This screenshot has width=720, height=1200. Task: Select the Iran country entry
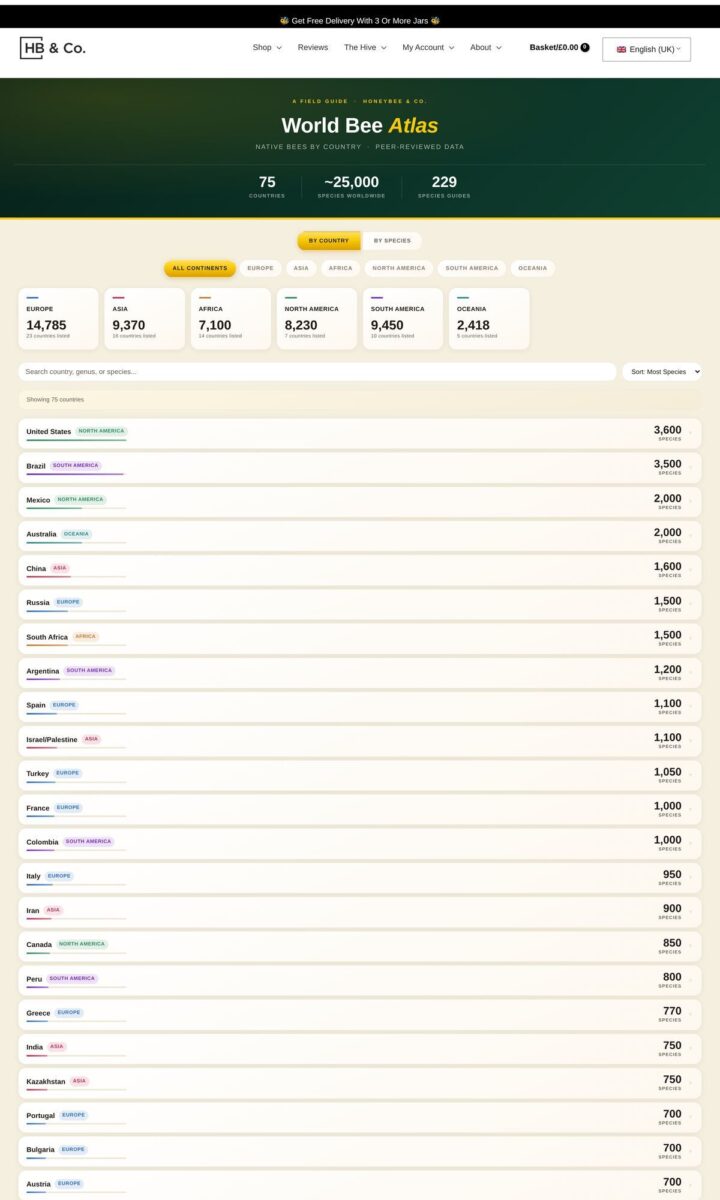[360, 912]
